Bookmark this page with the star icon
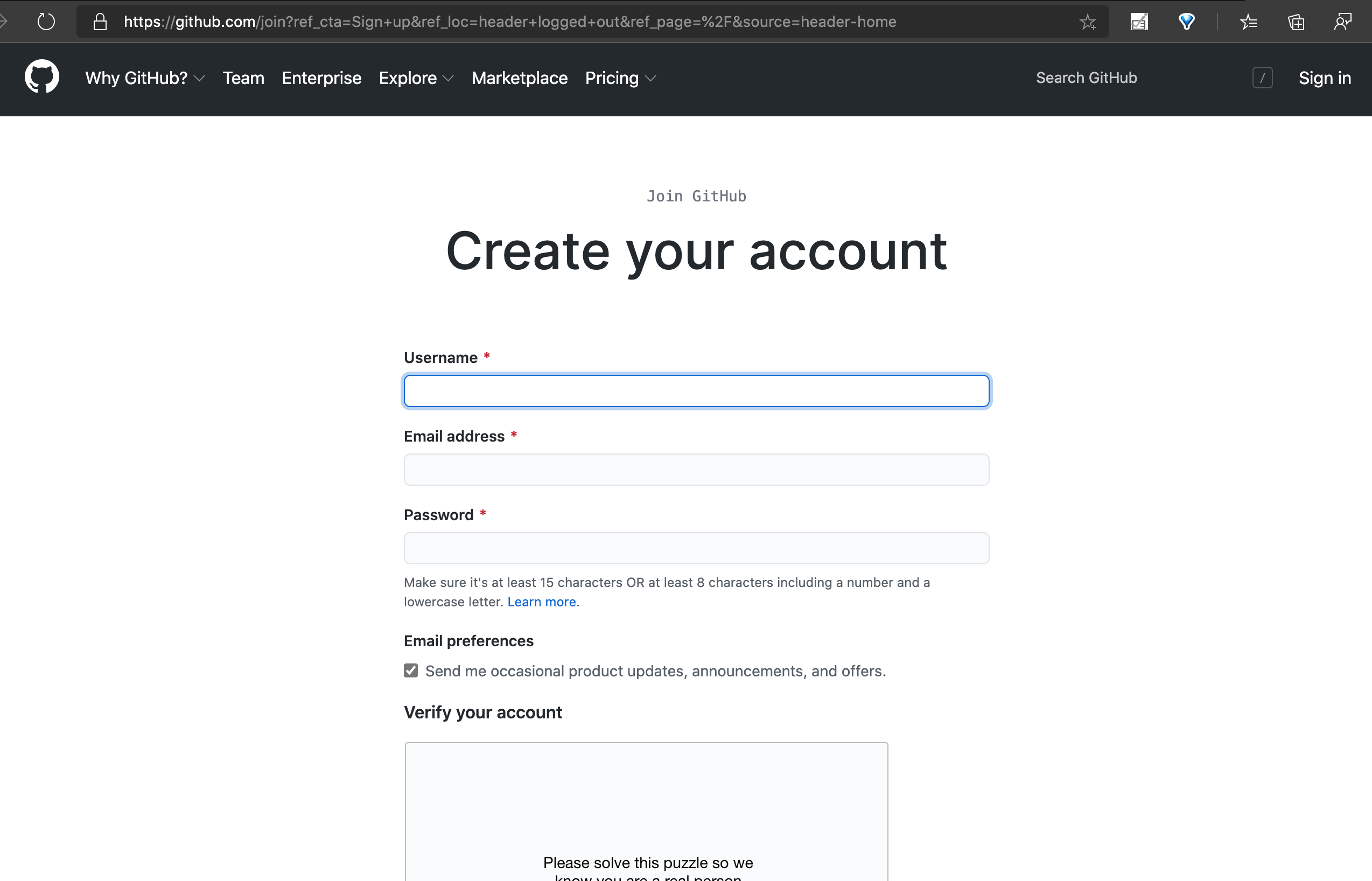 point(1088,22)
